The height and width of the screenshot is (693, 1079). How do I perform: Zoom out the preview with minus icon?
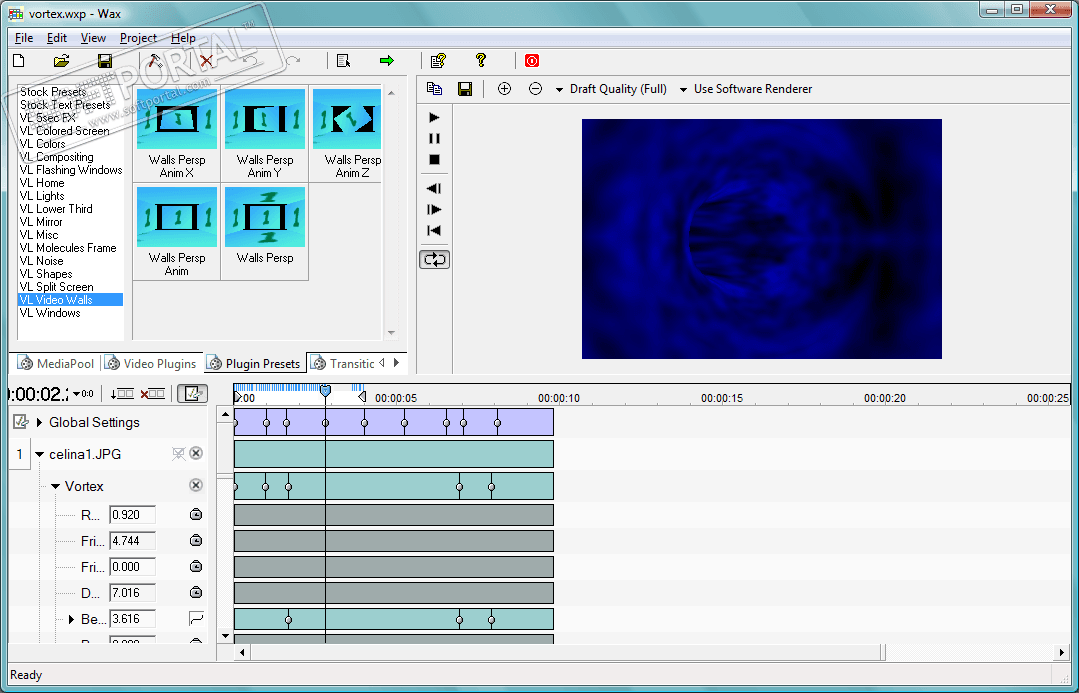(x=535, y=89)
